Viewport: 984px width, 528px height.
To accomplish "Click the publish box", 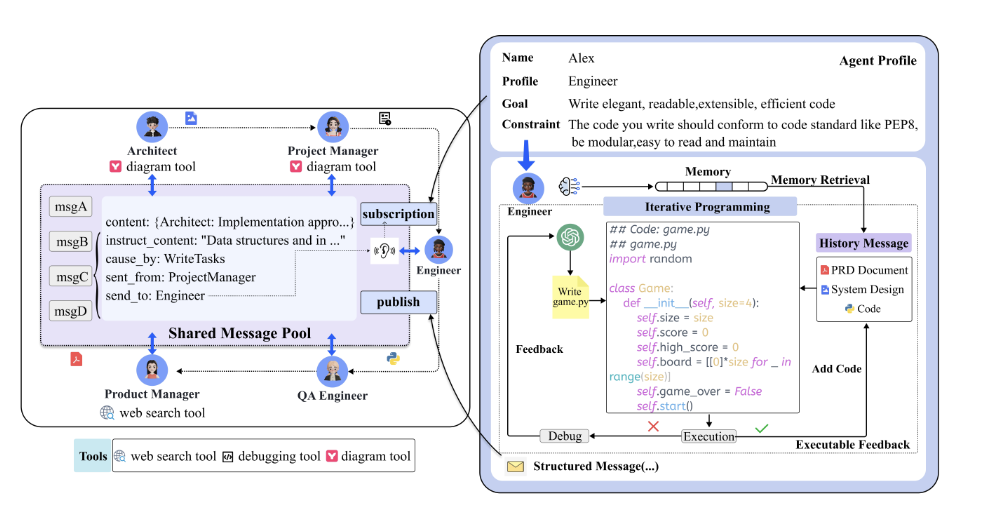I will 398,302.
